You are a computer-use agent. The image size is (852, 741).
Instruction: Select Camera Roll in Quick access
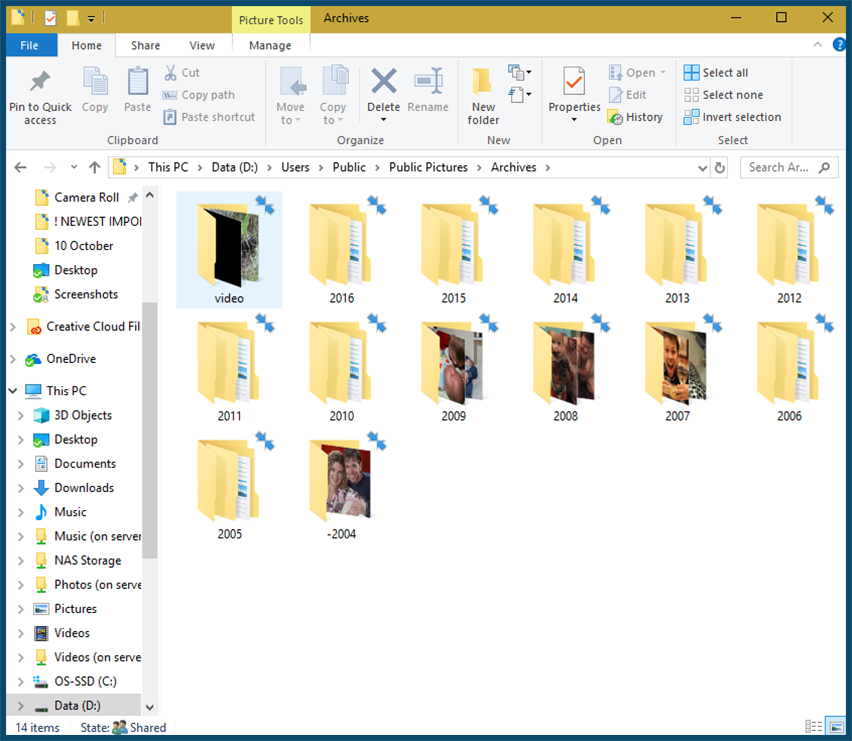coord(86,197)
